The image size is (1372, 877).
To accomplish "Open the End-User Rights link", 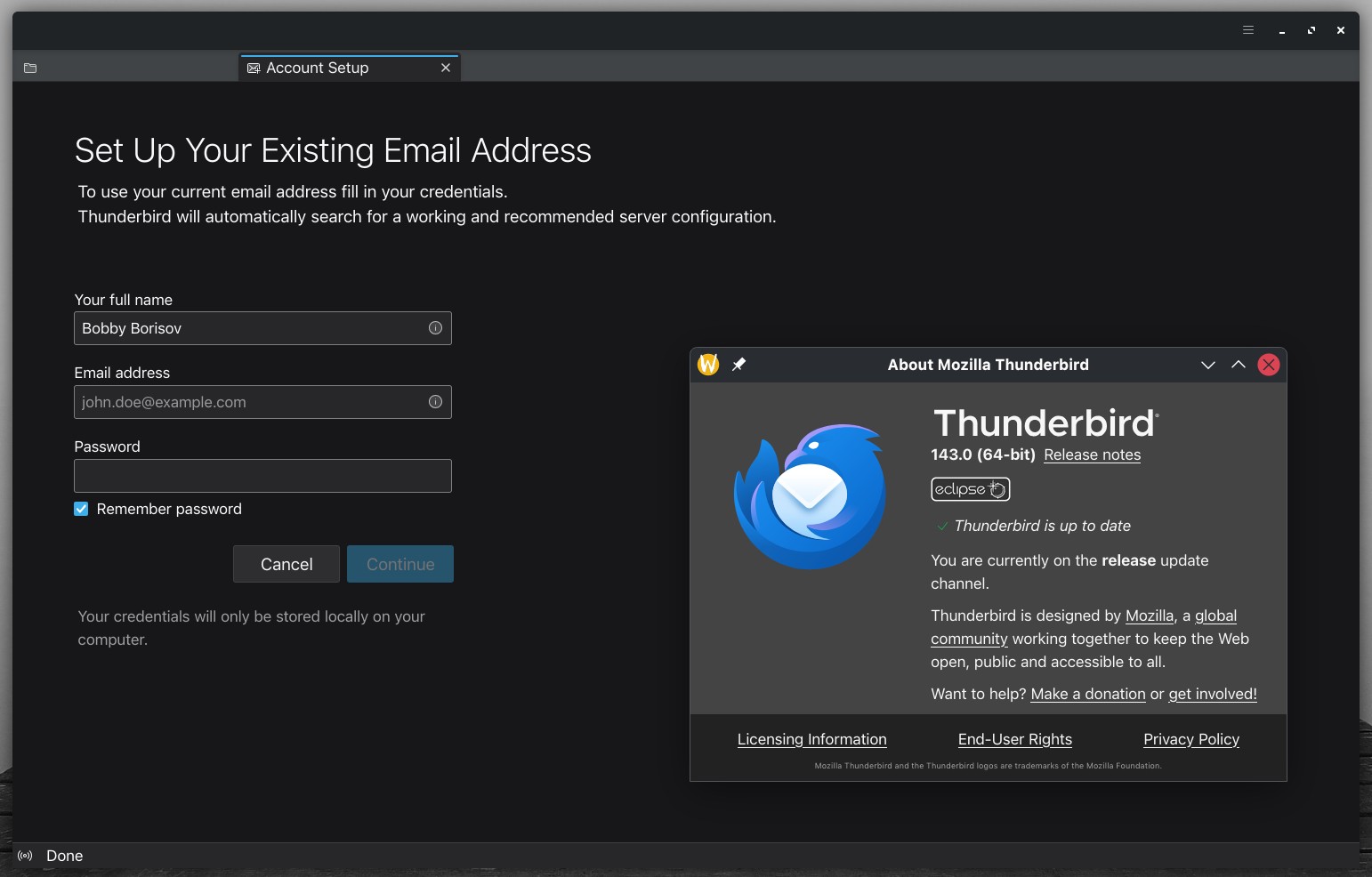I will 1015,739.
